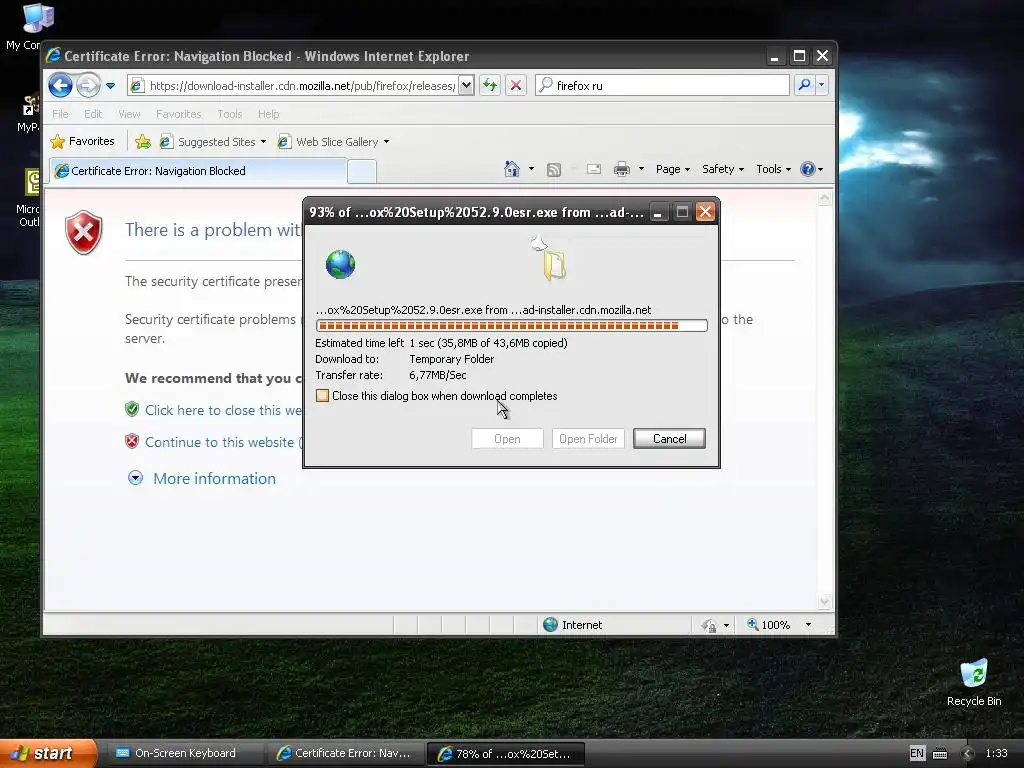
Task: Click 'Click here to close this' link
Action: (x=223, y=410)
